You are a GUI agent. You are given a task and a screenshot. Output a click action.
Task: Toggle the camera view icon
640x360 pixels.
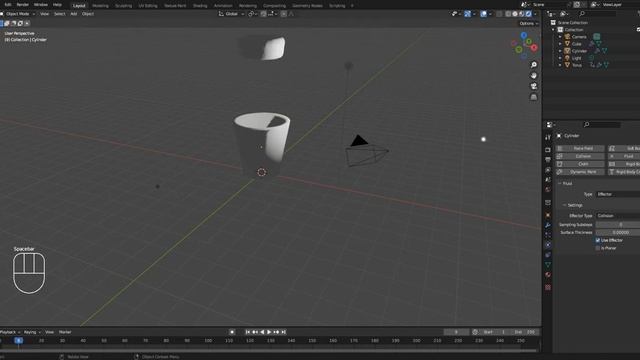tap(533, 86)
